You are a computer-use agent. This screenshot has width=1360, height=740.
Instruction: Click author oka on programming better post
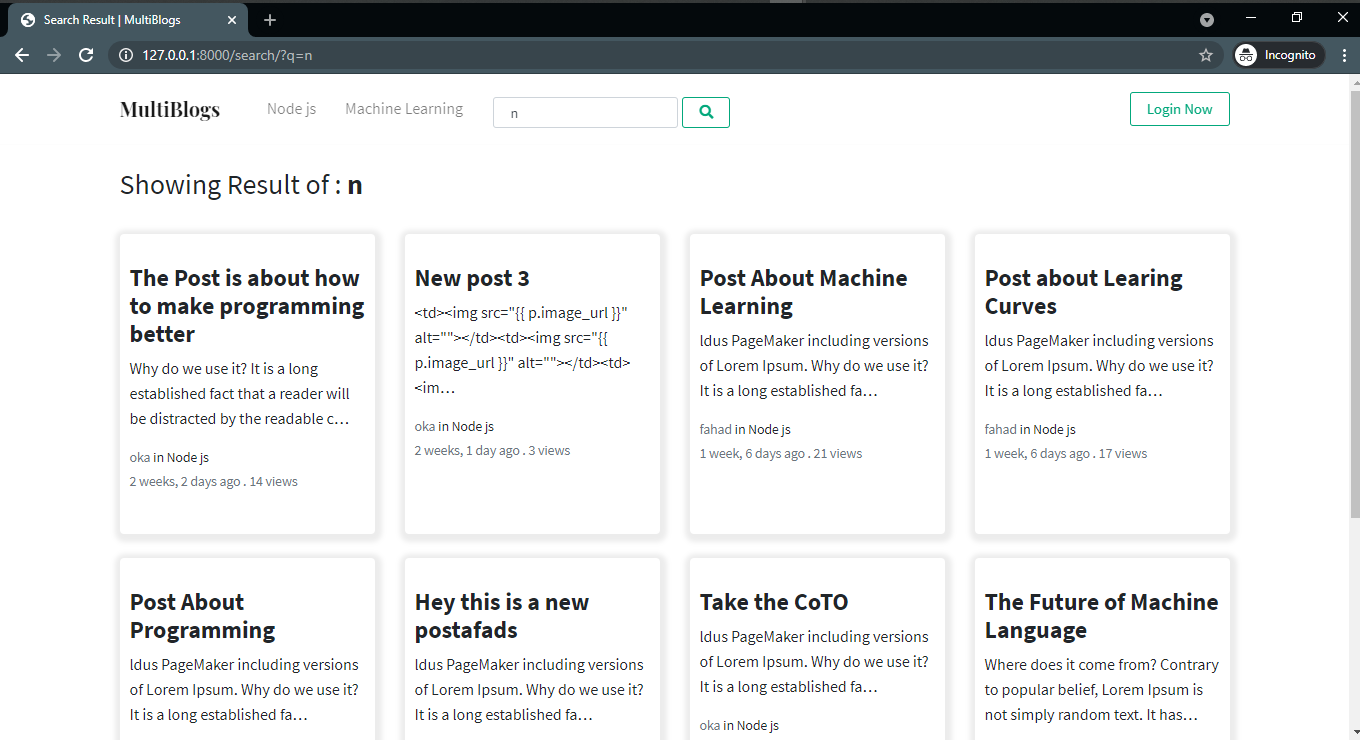point(140,457)
